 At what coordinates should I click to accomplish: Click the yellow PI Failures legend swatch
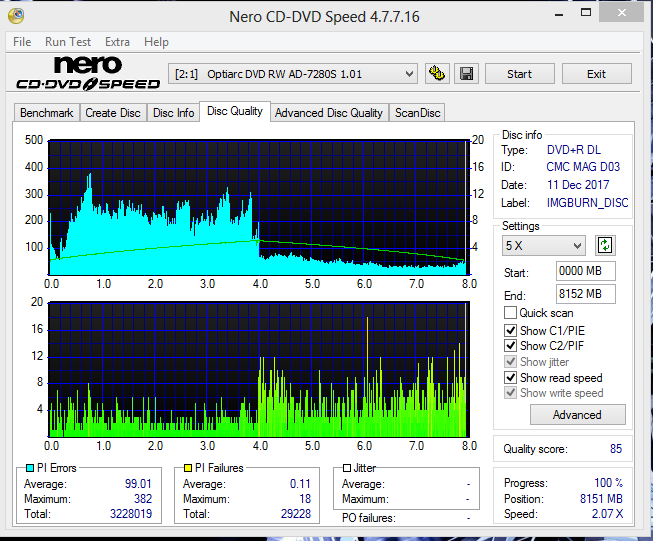pyautogui.click(x=188, y=468)
